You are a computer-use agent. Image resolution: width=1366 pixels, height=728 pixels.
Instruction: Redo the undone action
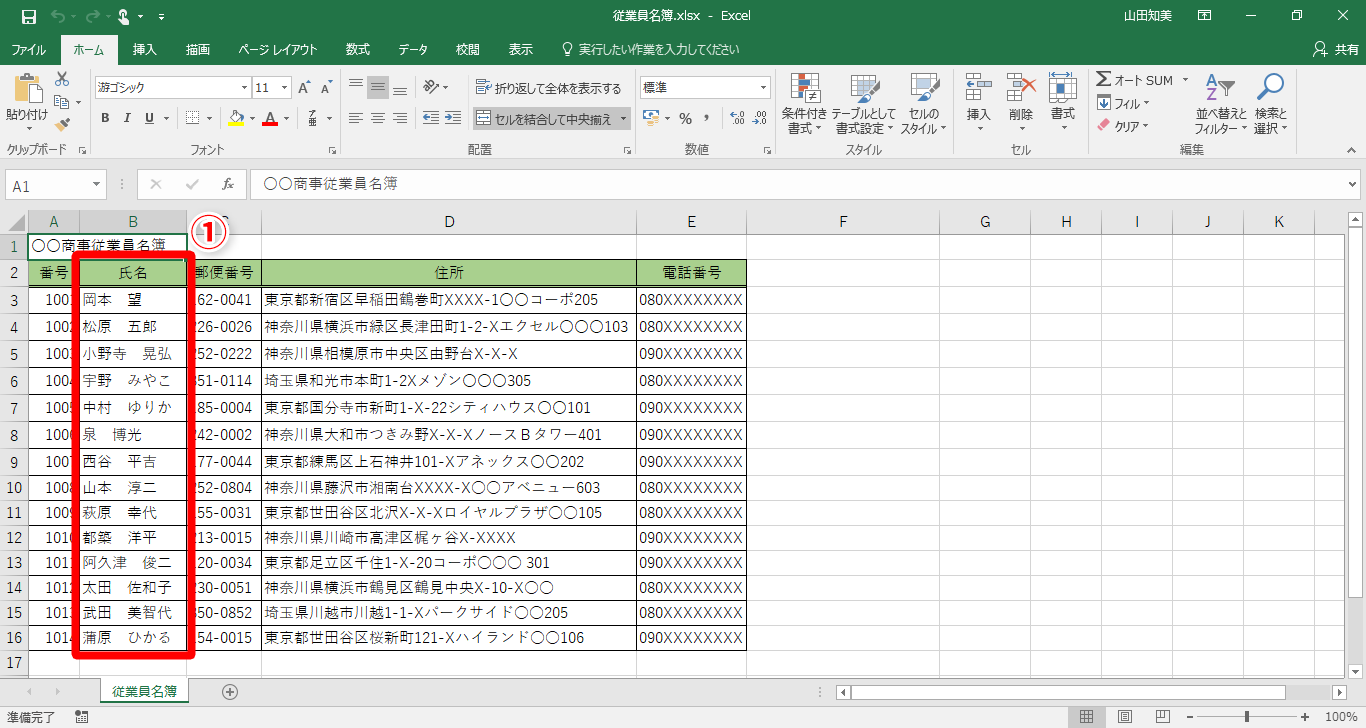91,17
